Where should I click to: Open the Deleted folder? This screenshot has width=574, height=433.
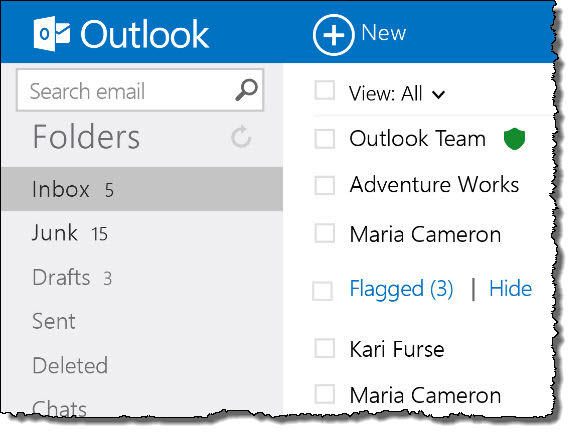pyautogui.click(x=142, y=365)
